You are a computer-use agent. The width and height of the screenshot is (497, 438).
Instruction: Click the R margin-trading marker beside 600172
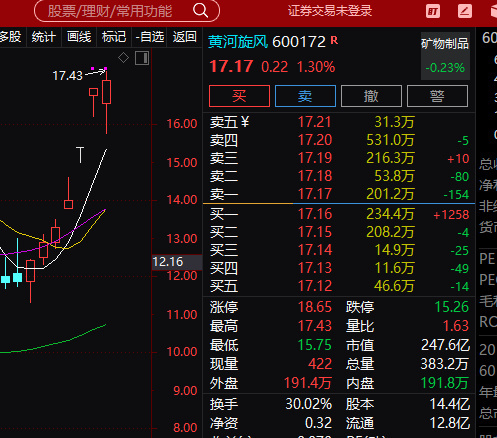click(x=334, y=40)
